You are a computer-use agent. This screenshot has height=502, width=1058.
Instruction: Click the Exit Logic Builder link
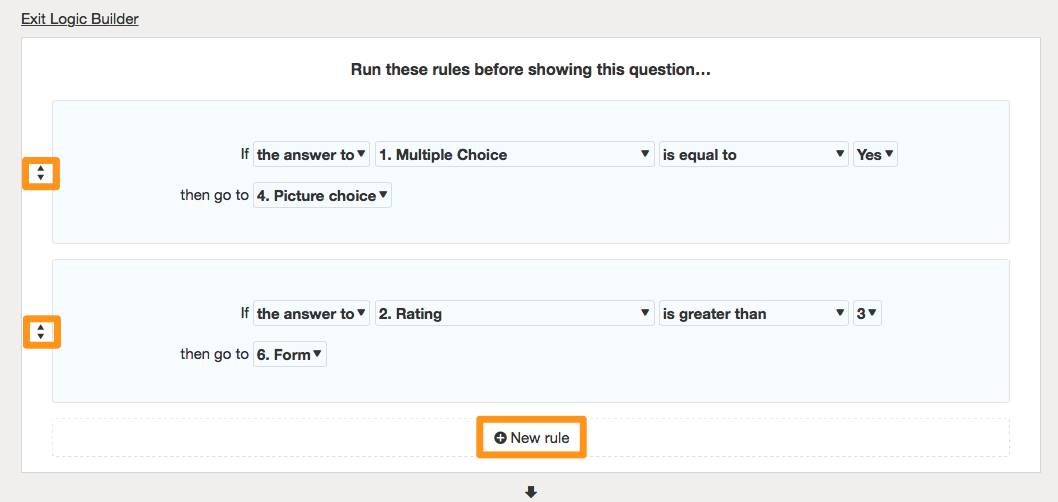click(80, 19)
